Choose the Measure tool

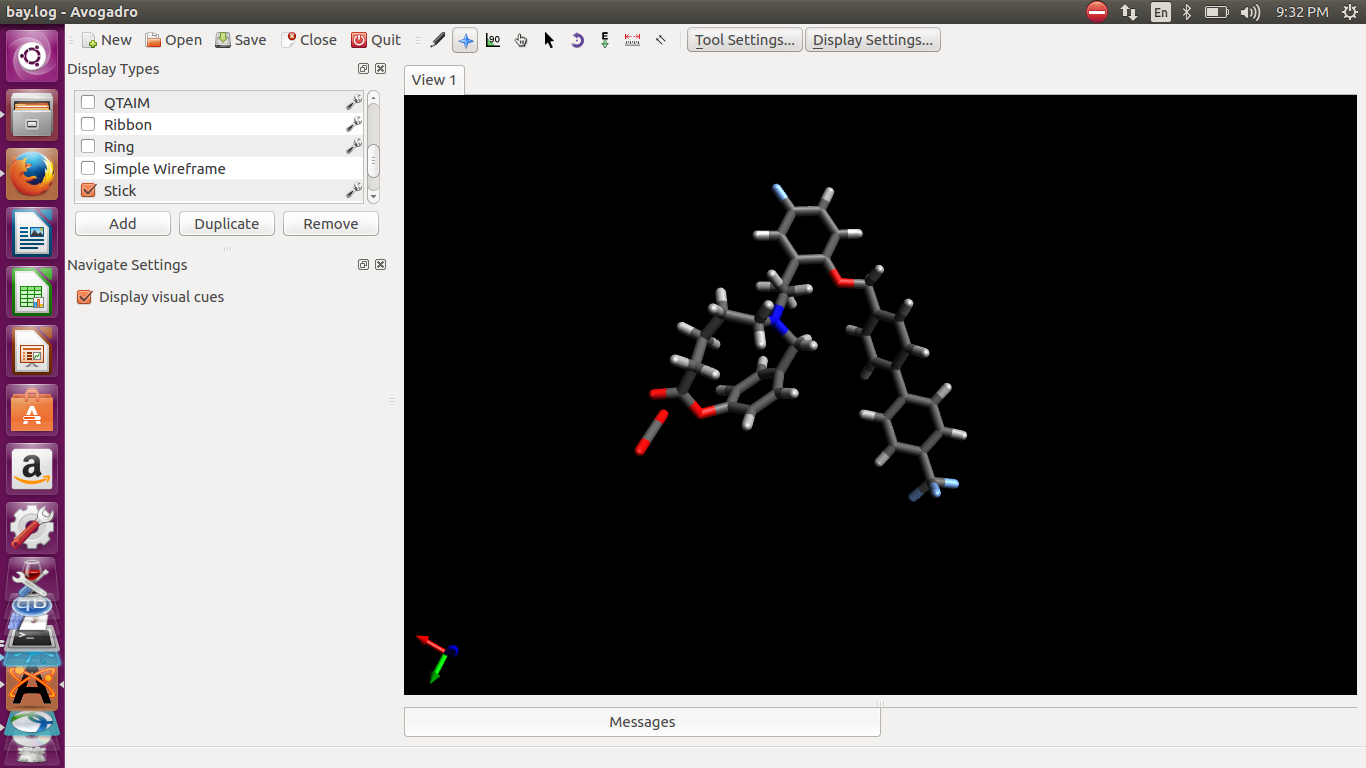(x=632, y=40)
